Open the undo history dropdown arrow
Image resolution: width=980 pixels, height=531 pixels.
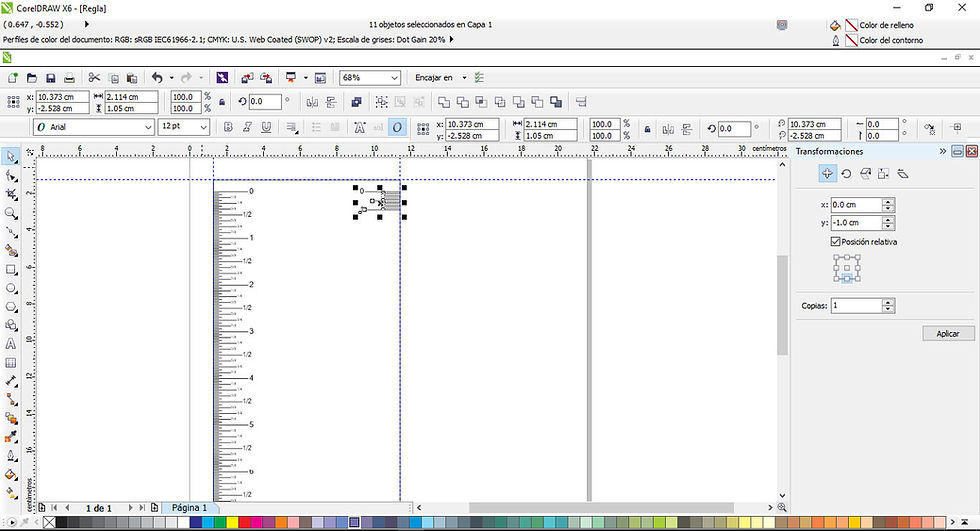click(x=171, y=78)
